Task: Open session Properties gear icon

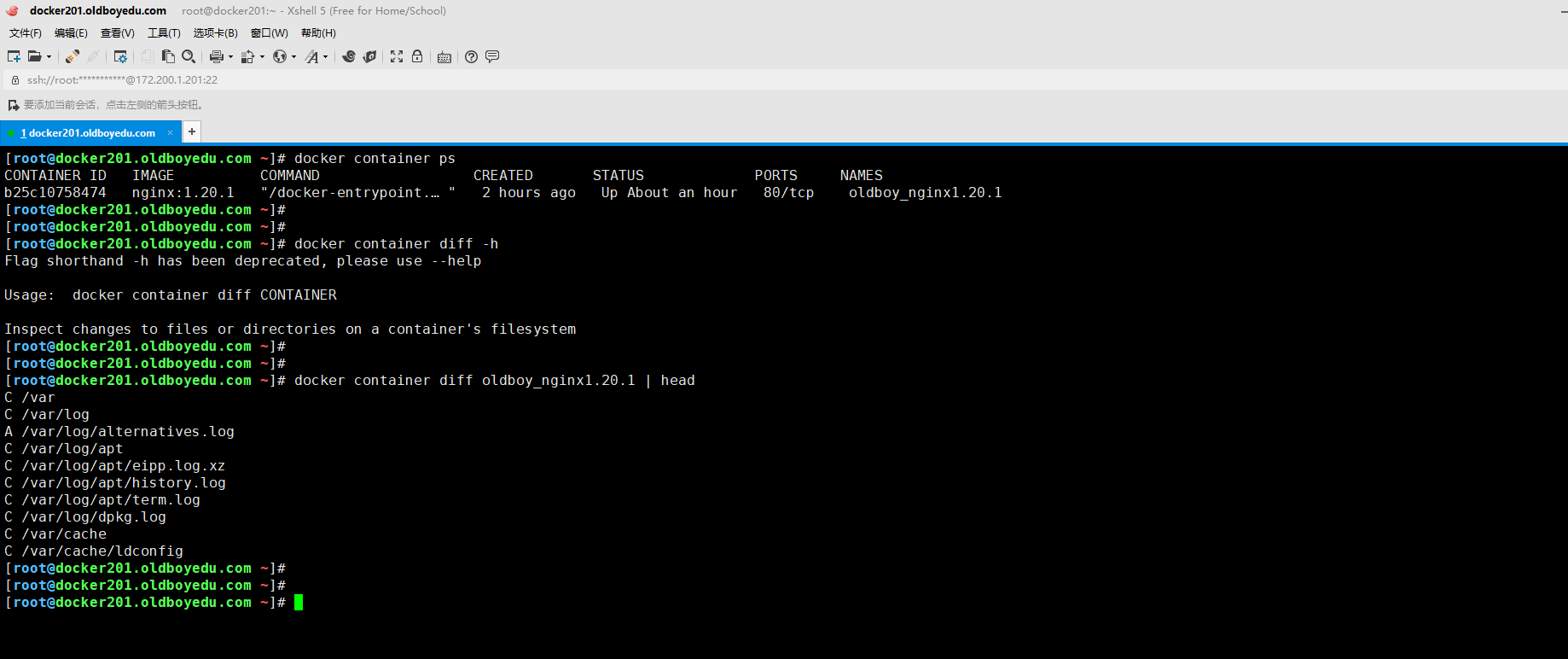Action: (120, 56)
